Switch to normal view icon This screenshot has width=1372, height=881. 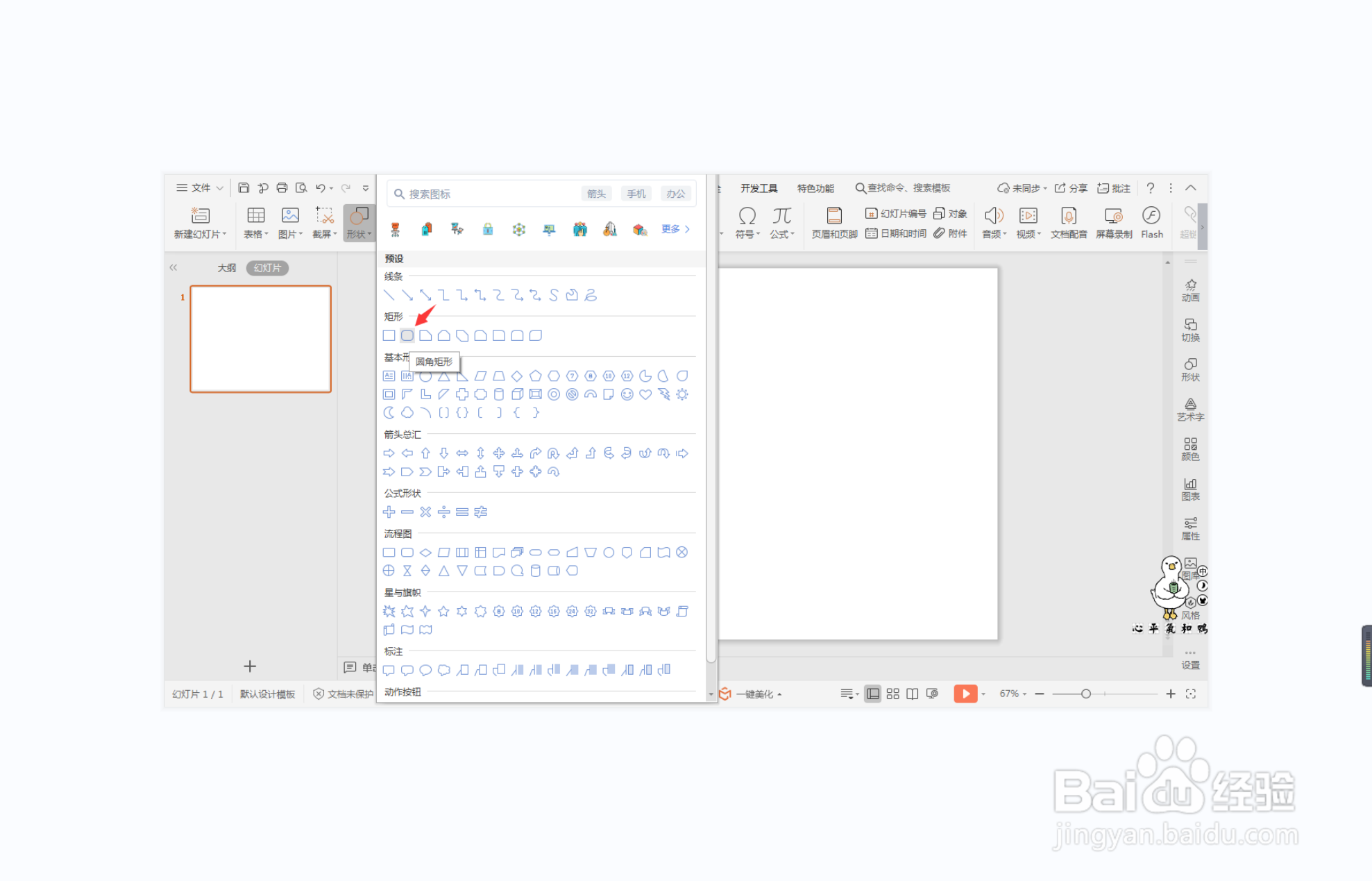(873, 694)
